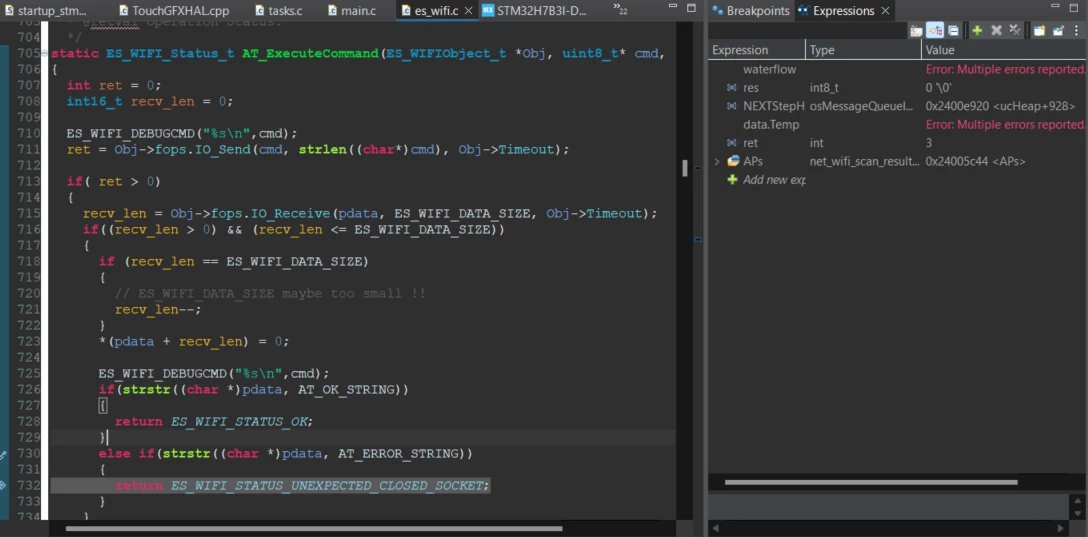
Task: Select the data.Temp expression row
Action: (x=898, y=125)
